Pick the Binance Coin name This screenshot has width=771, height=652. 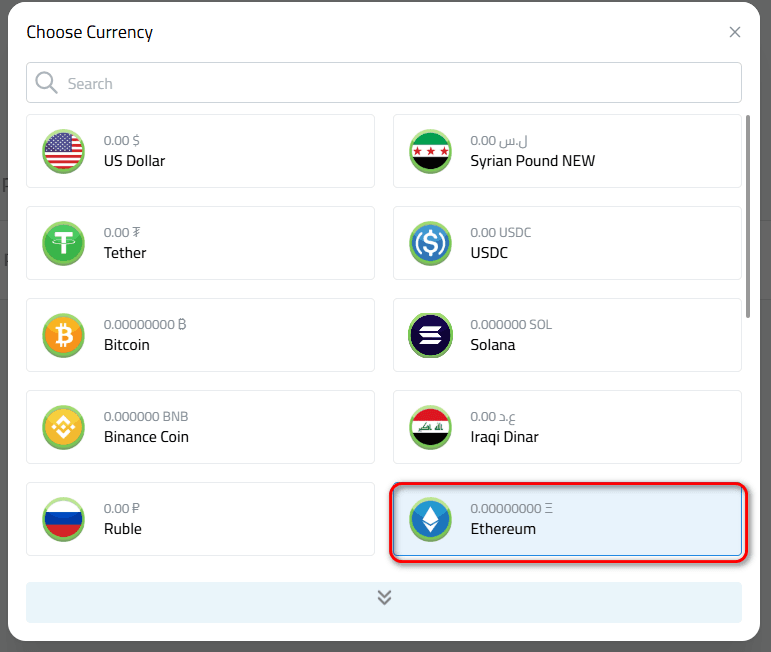click(146, 437)
